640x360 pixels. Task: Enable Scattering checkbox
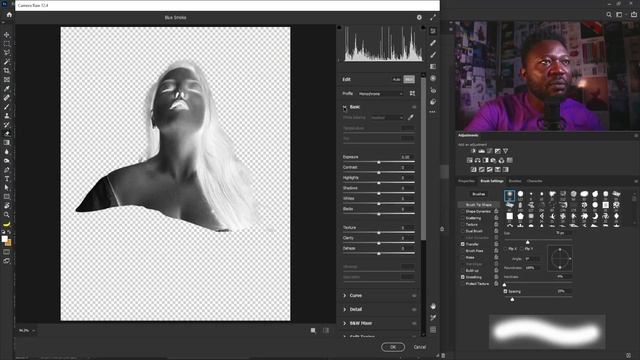click(x=462, y=218)
